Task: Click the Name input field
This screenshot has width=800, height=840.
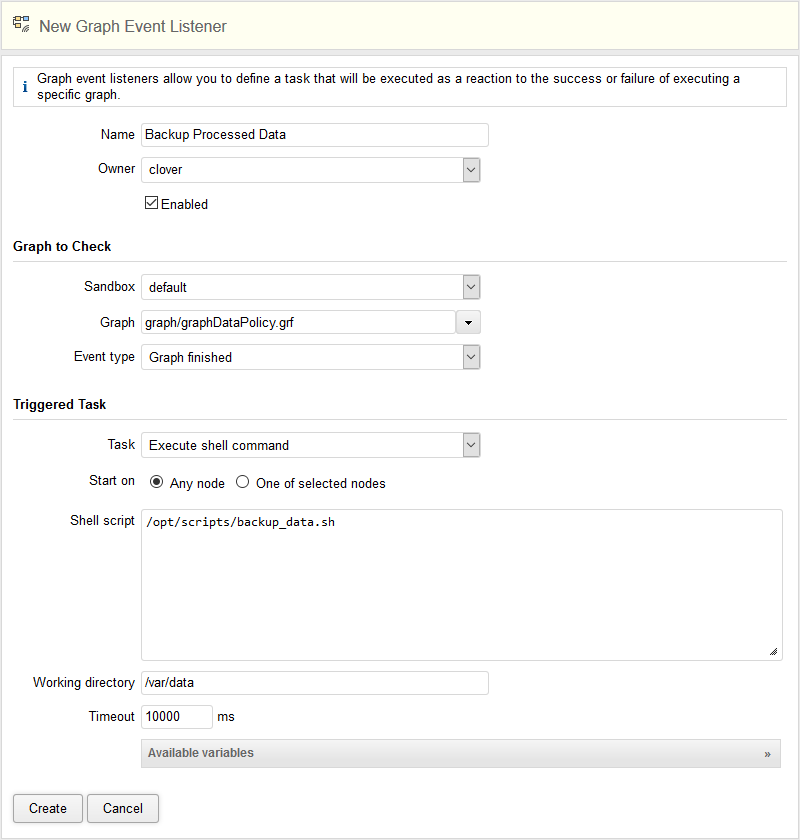Action: coord(314,135)
